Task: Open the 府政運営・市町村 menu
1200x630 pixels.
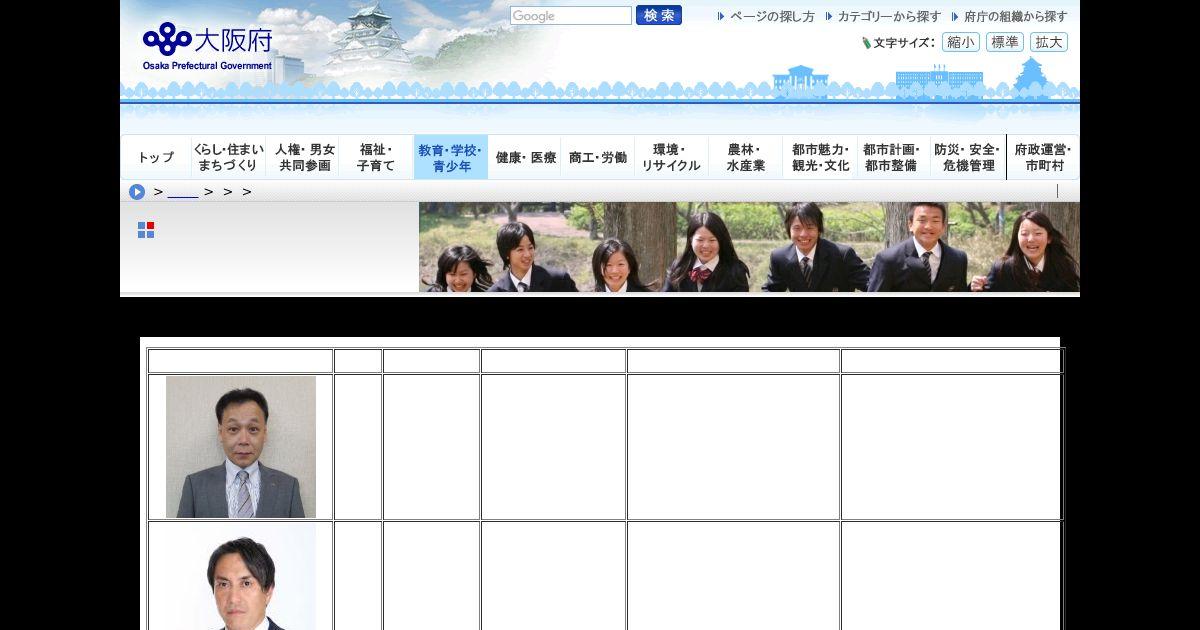Action: tap(1043, 158)
